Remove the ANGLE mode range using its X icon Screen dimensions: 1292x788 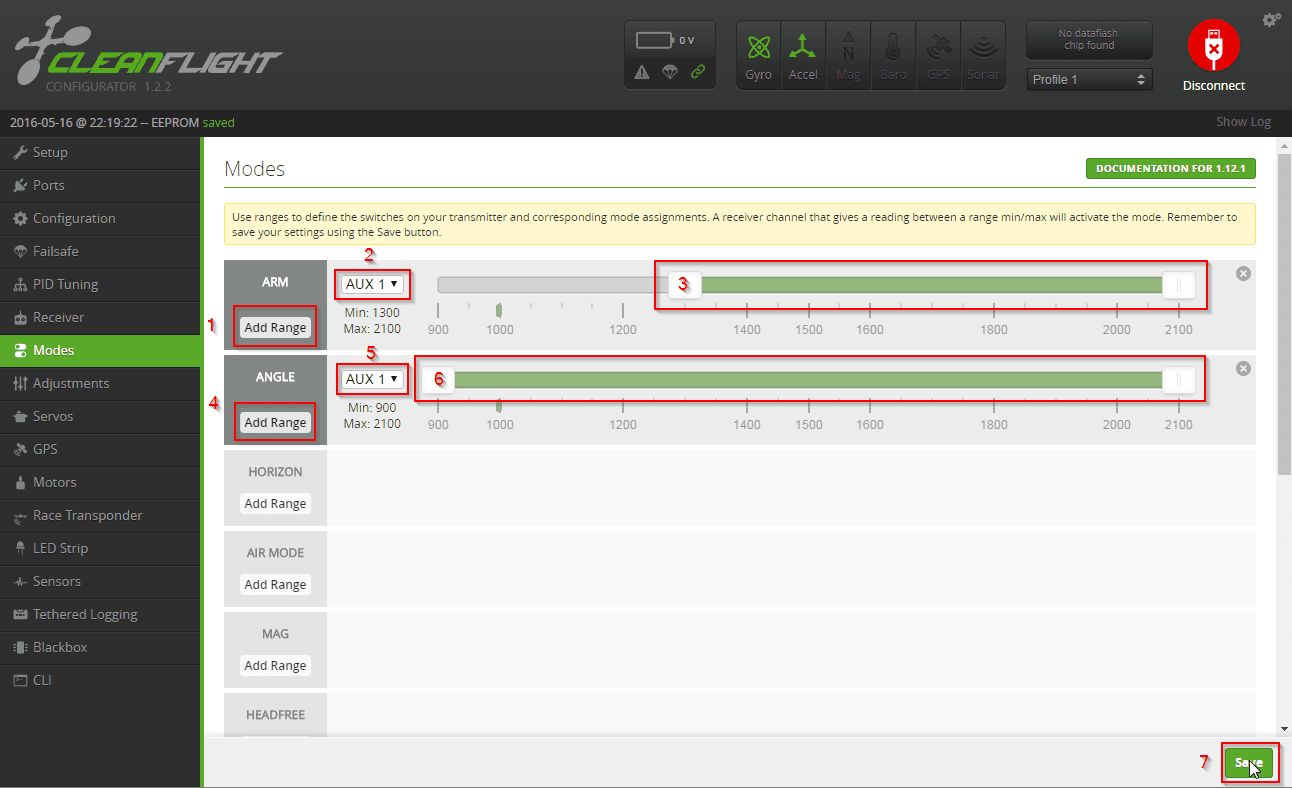click(x=1243, y=367)
